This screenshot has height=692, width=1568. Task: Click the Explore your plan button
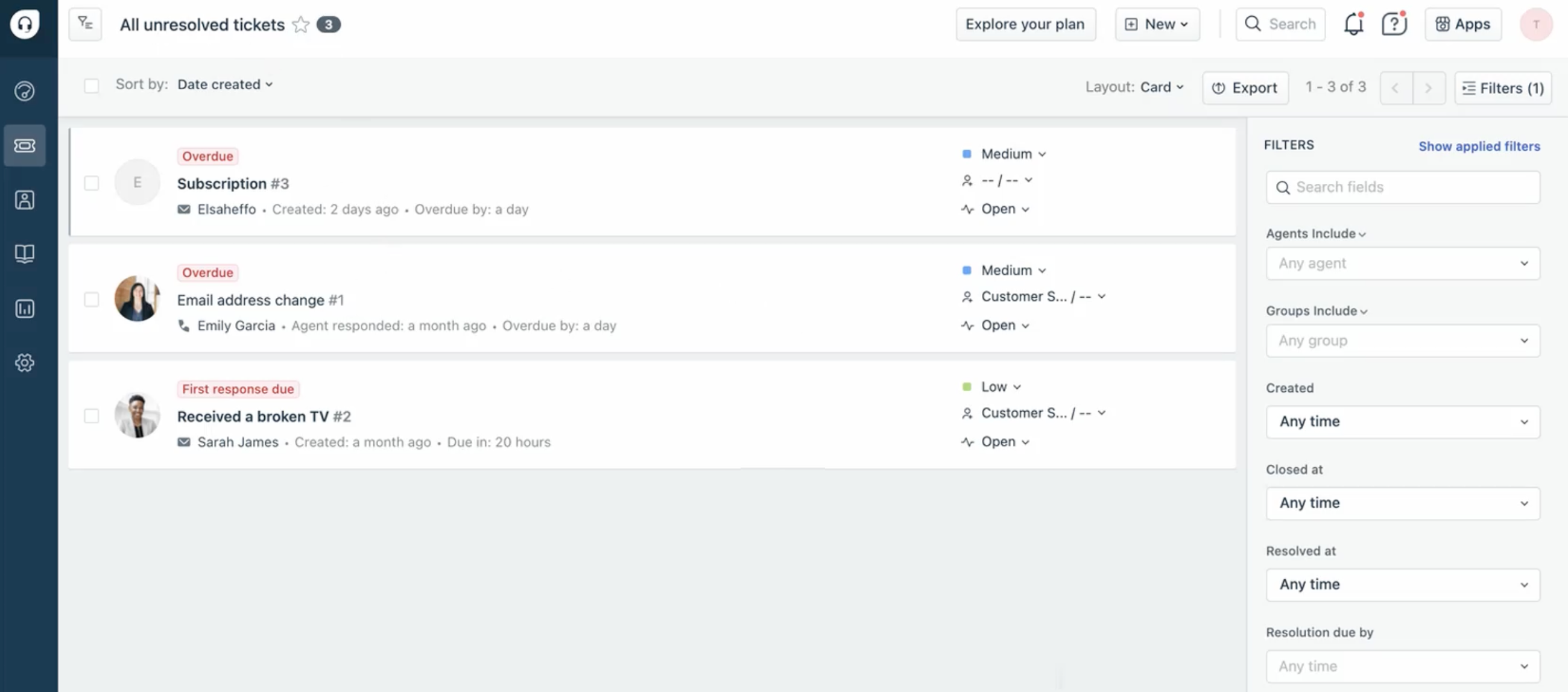[x=1025, y=24]
